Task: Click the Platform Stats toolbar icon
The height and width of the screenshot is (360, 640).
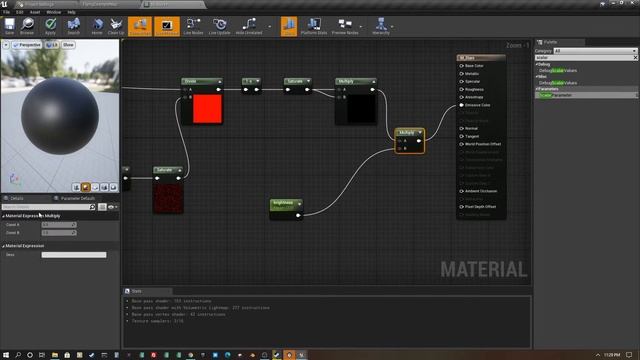Action: tap(314, 26)
